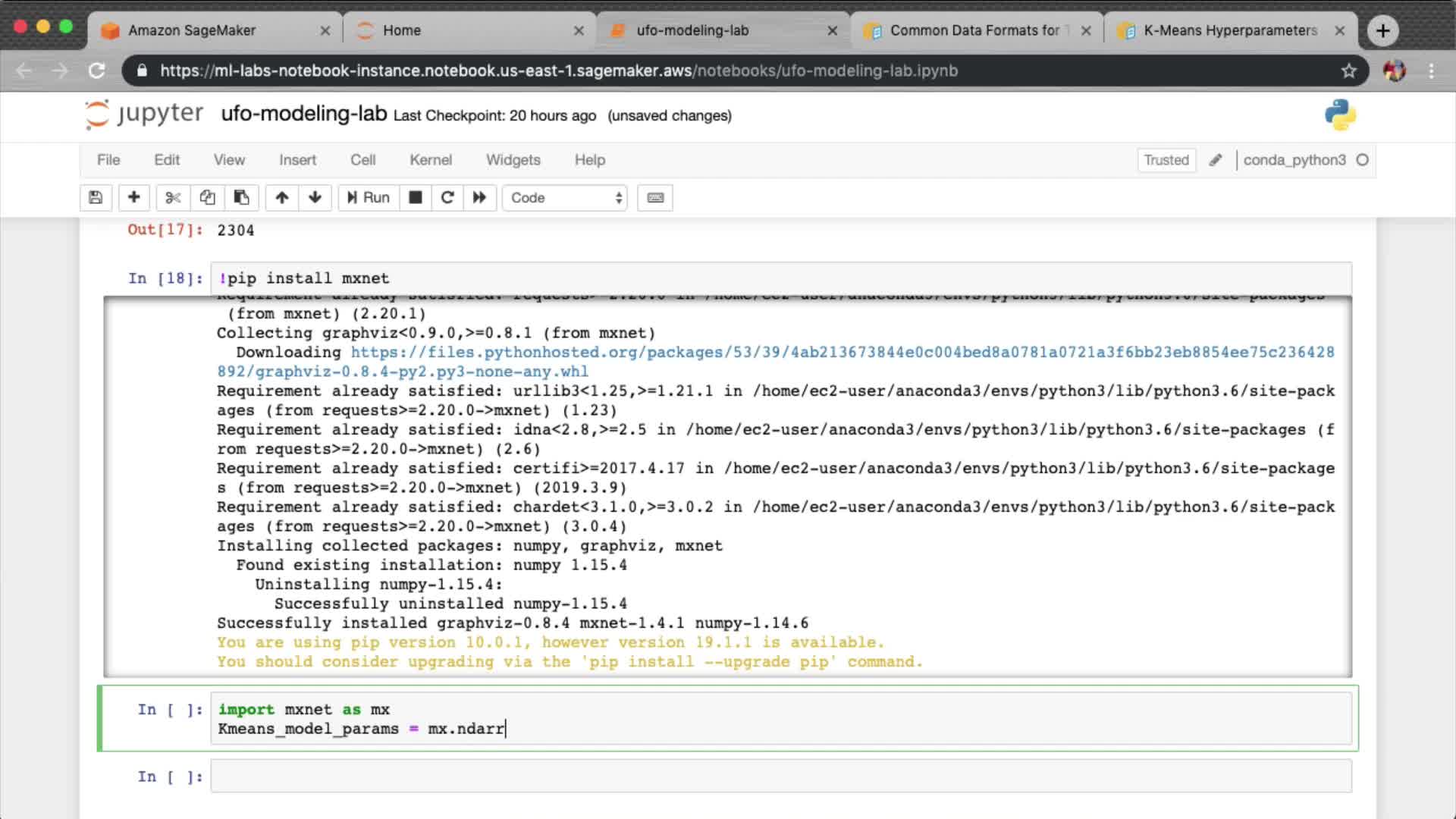Move selected cell down arrow
This screenshot has width=1456, height=819.
pyautogui.click(x=315, y=198)
